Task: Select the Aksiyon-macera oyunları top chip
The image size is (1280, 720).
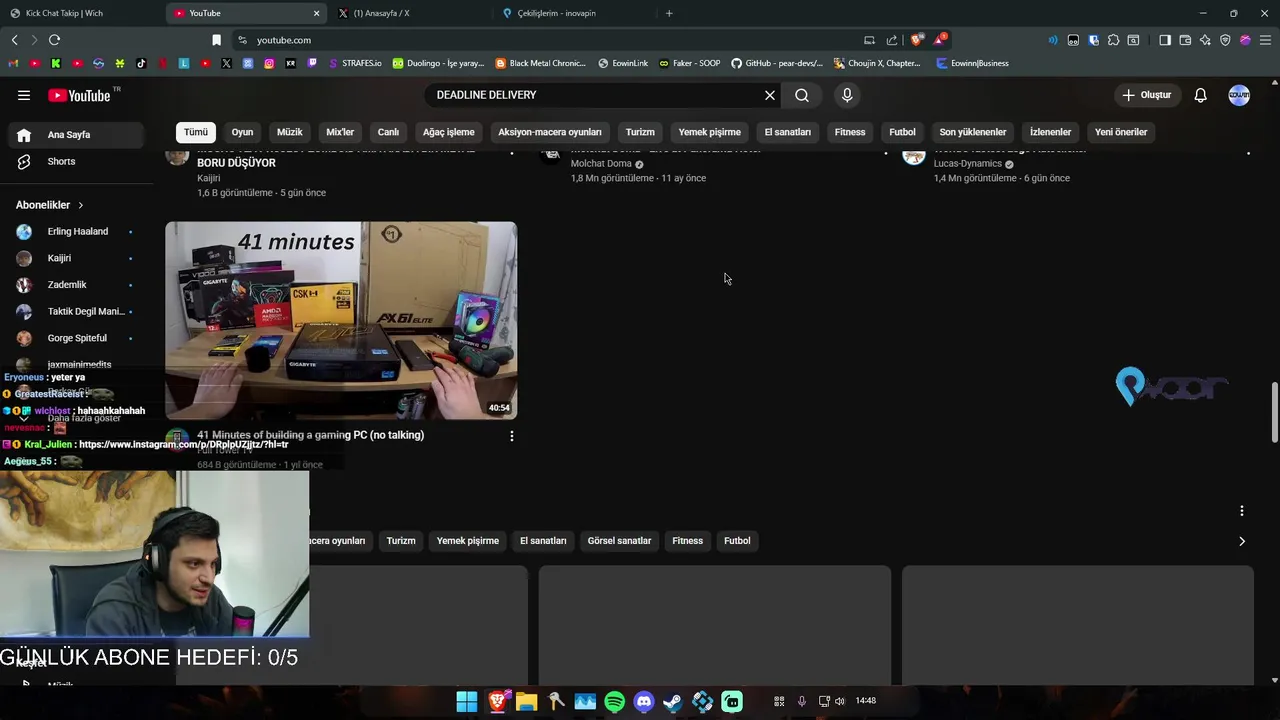Action: click(x=550, y=132)
